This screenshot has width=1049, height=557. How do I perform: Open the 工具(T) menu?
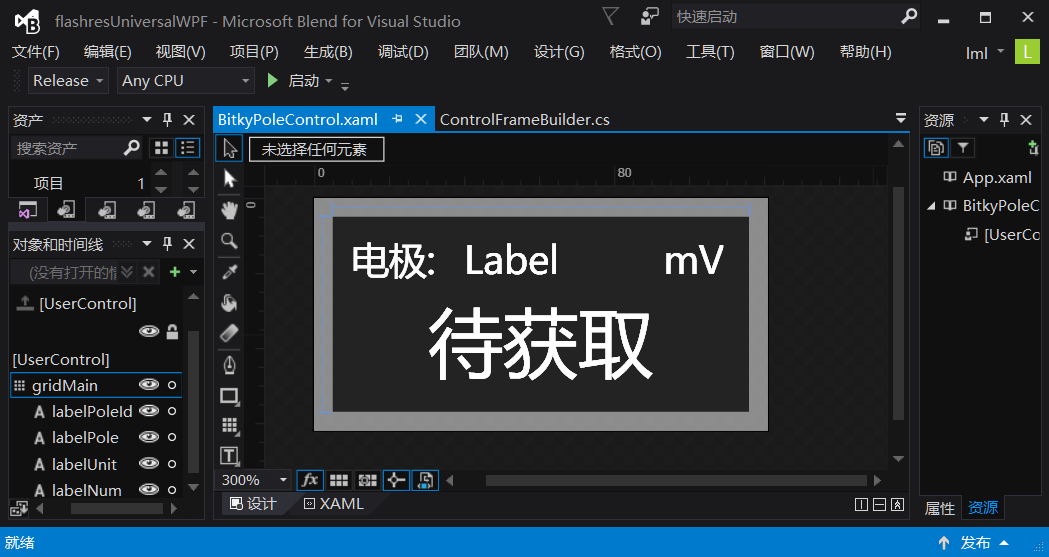point(710,52)
